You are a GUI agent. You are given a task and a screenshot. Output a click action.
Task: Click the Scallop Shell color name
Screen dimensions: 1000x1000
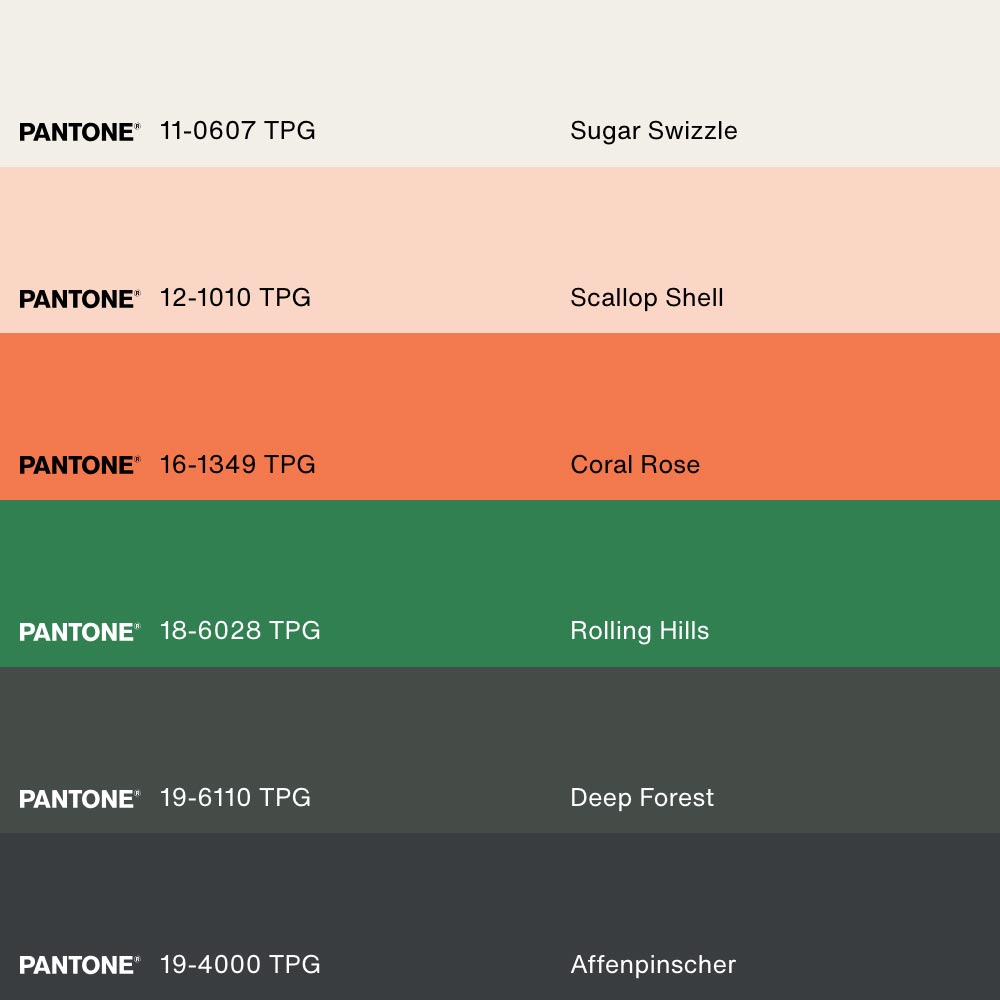pos(646,298)
